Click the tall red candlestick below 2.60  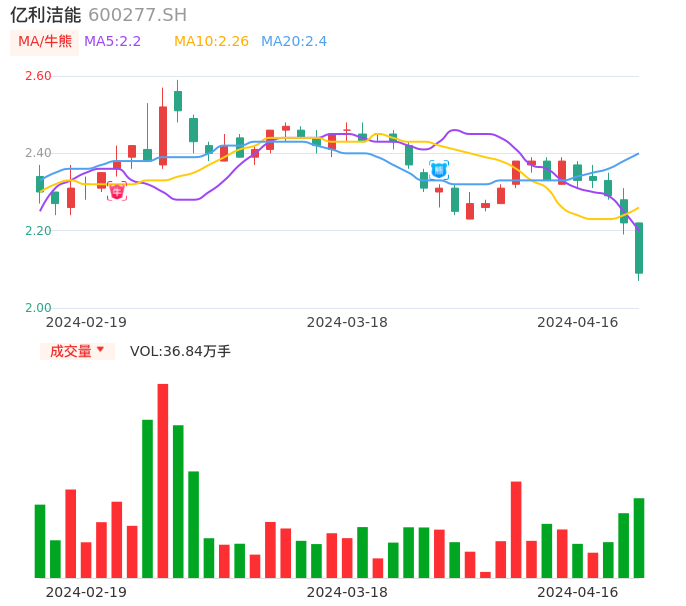pyautogui.click(x=163, y=135)
